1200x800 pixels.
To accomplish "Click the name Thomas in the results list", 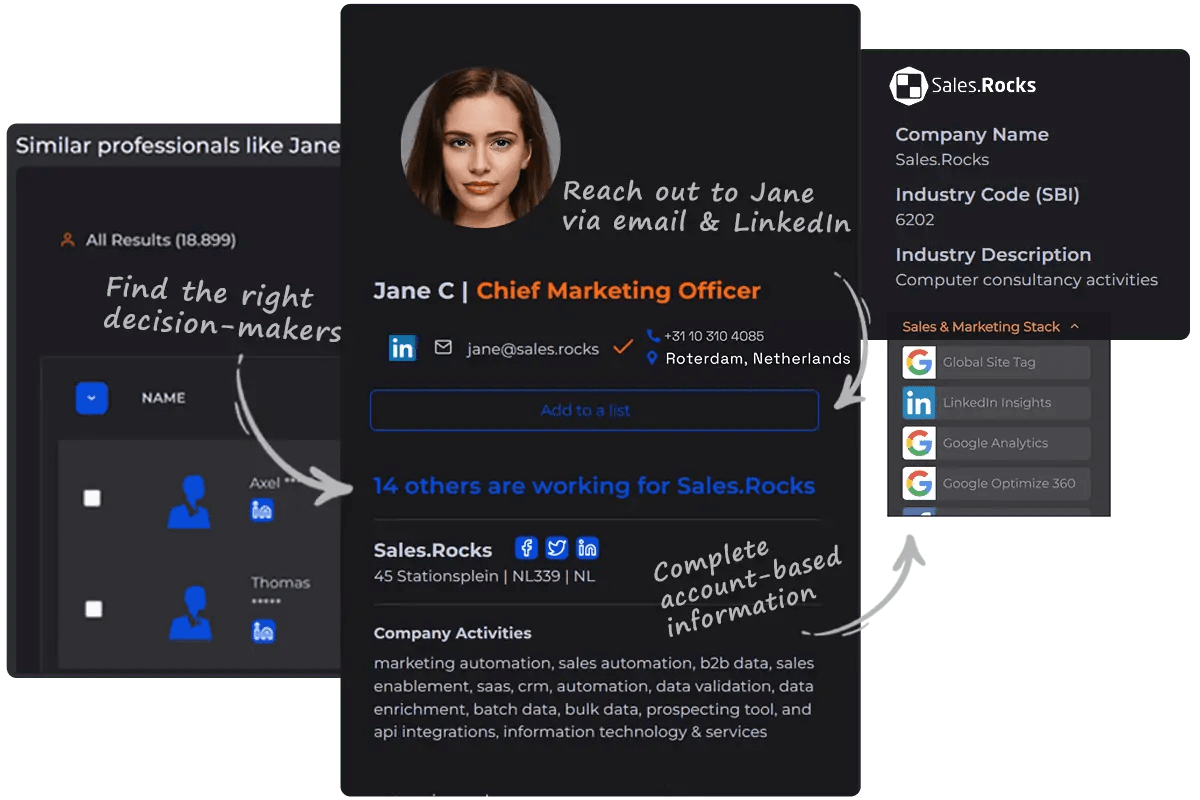I will point(280,582).
